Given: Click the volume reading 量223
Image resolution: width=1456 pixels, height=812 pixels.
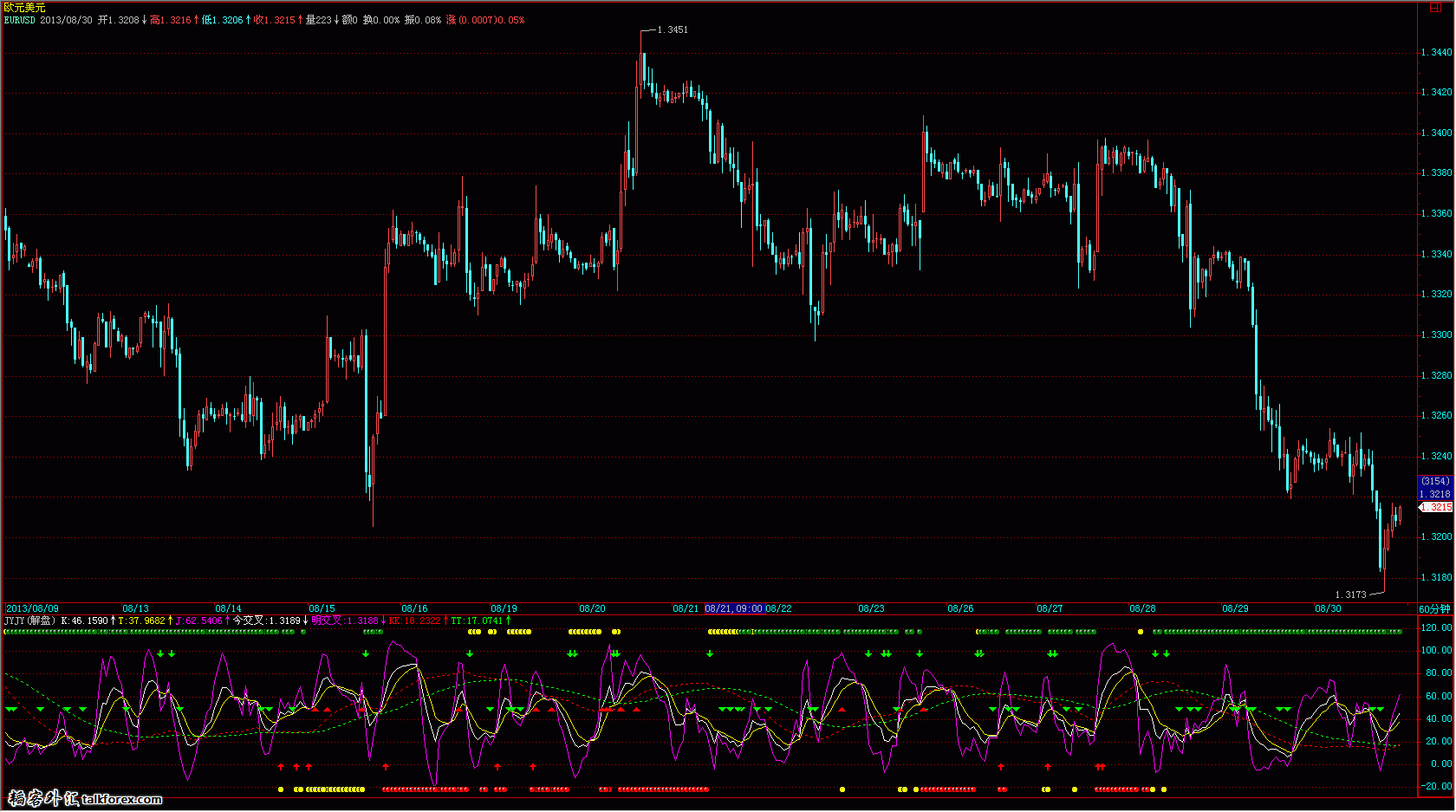Looking at the screenshot, I should coord(318,20).
